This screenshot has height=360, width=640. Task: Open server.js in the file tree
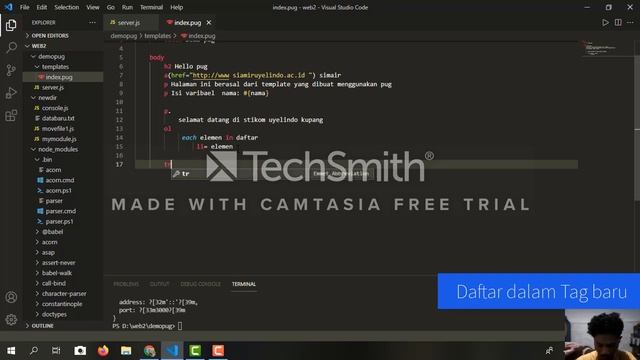coord(63,87)
